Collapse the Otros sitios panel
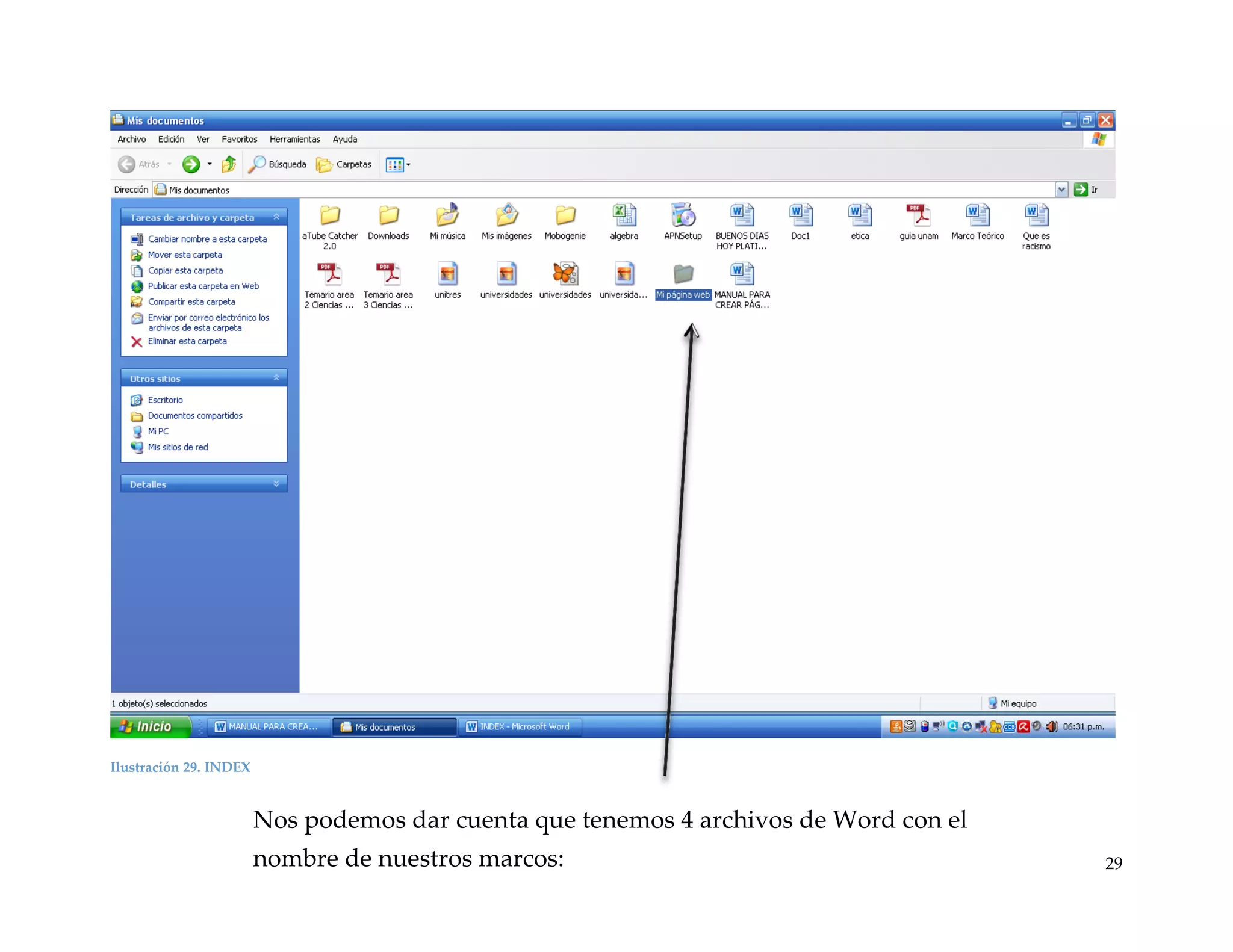Image resolution: width=1233 pixels, height=952 pixels. 276,378
